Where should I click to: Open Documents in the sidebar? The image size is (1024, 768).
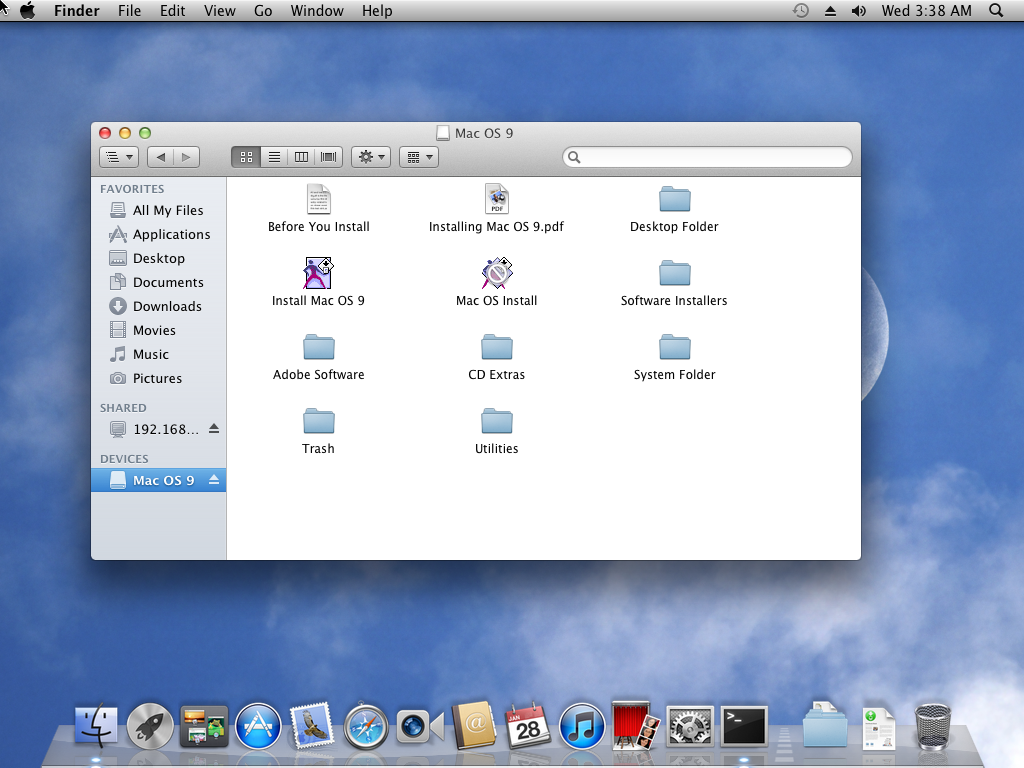(x=159, y=282)
